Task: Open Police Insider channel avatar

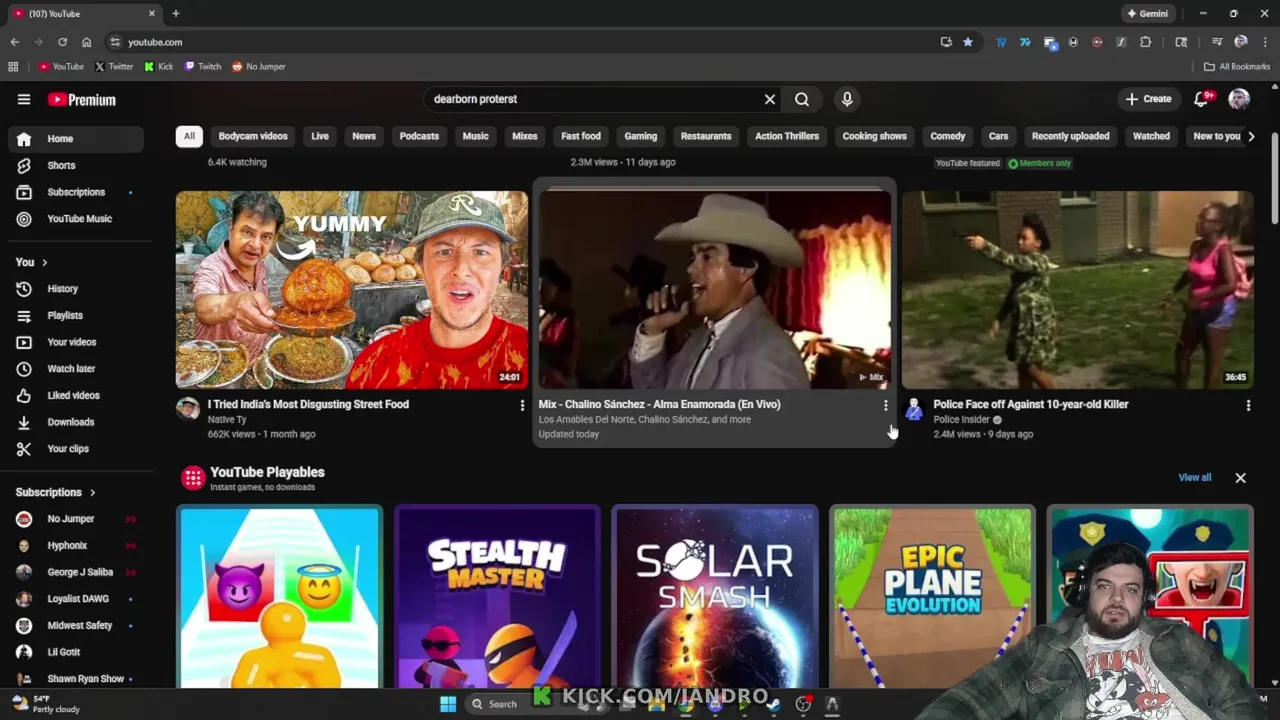Action: tap(914, 408)
